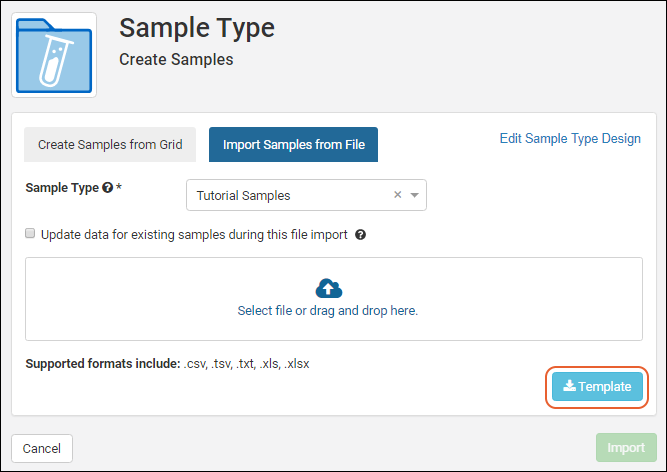The height and width of the screenshot is (472, 667).
Task: Click 'Select file or drag and drop here' text
Action: 327,311
